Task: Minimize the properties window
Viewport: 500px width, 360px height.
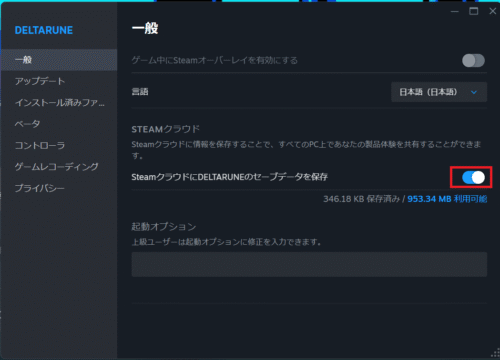Action: click(455, 12)
